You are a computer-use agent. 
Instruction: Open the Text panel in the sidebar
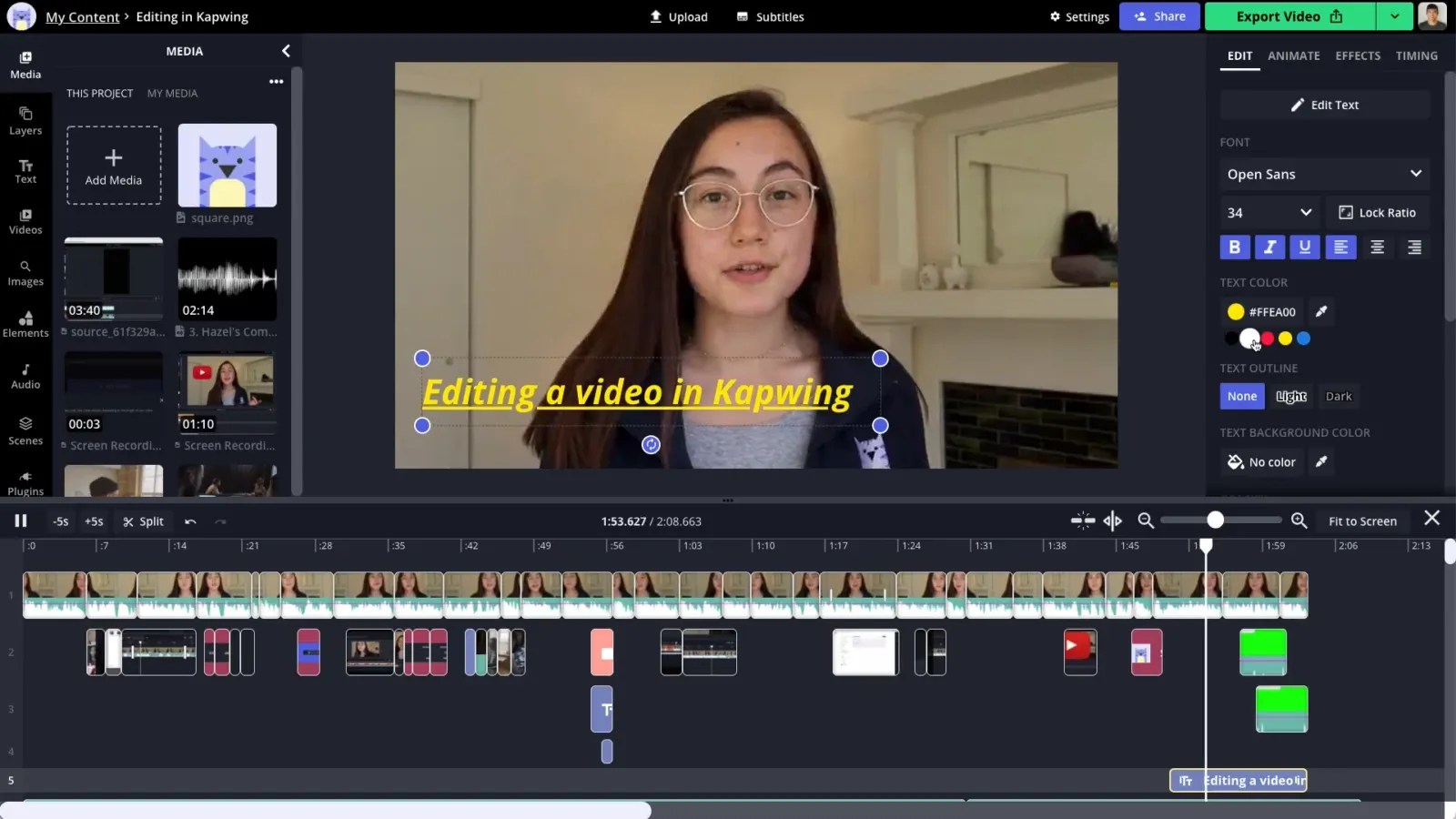[25, 171]
